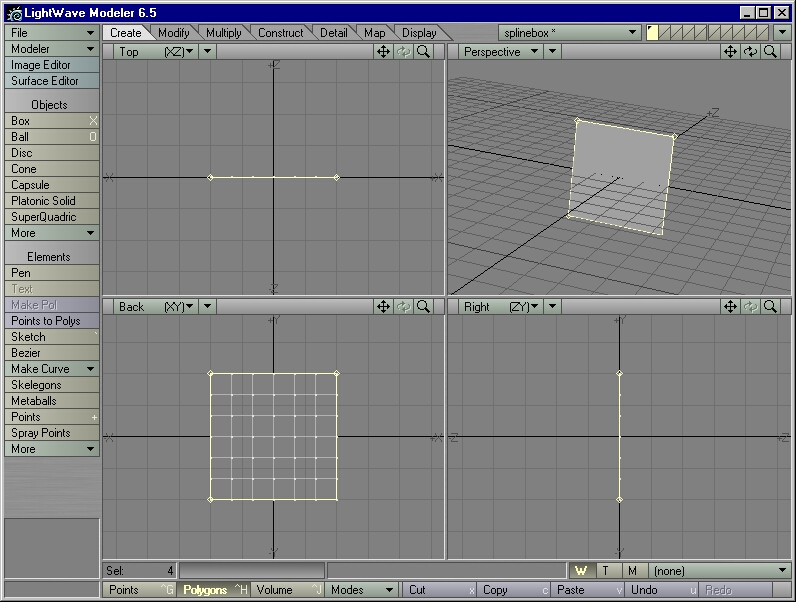
Task: Click the pan icon in Back viewport
Action: [383, 307]
